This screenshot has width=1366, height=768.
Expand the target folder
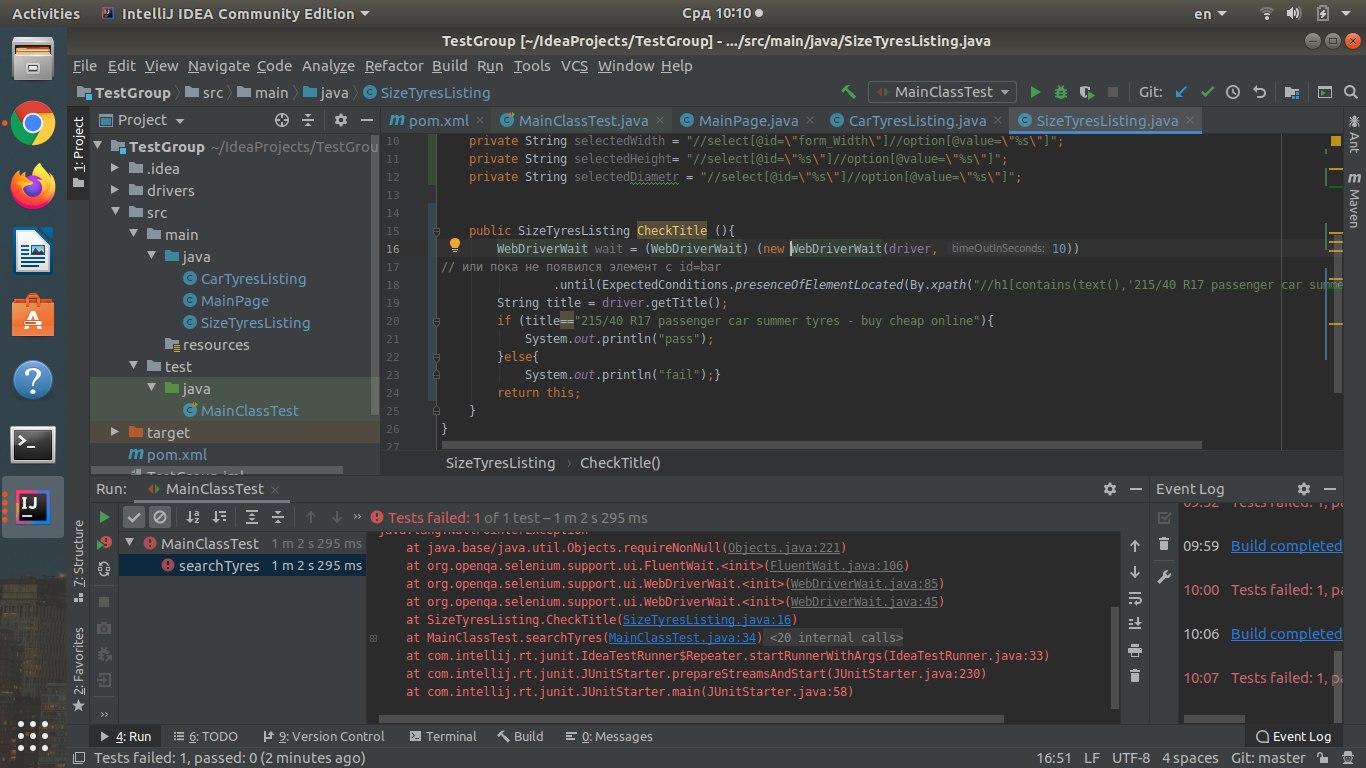coord(117,432)
